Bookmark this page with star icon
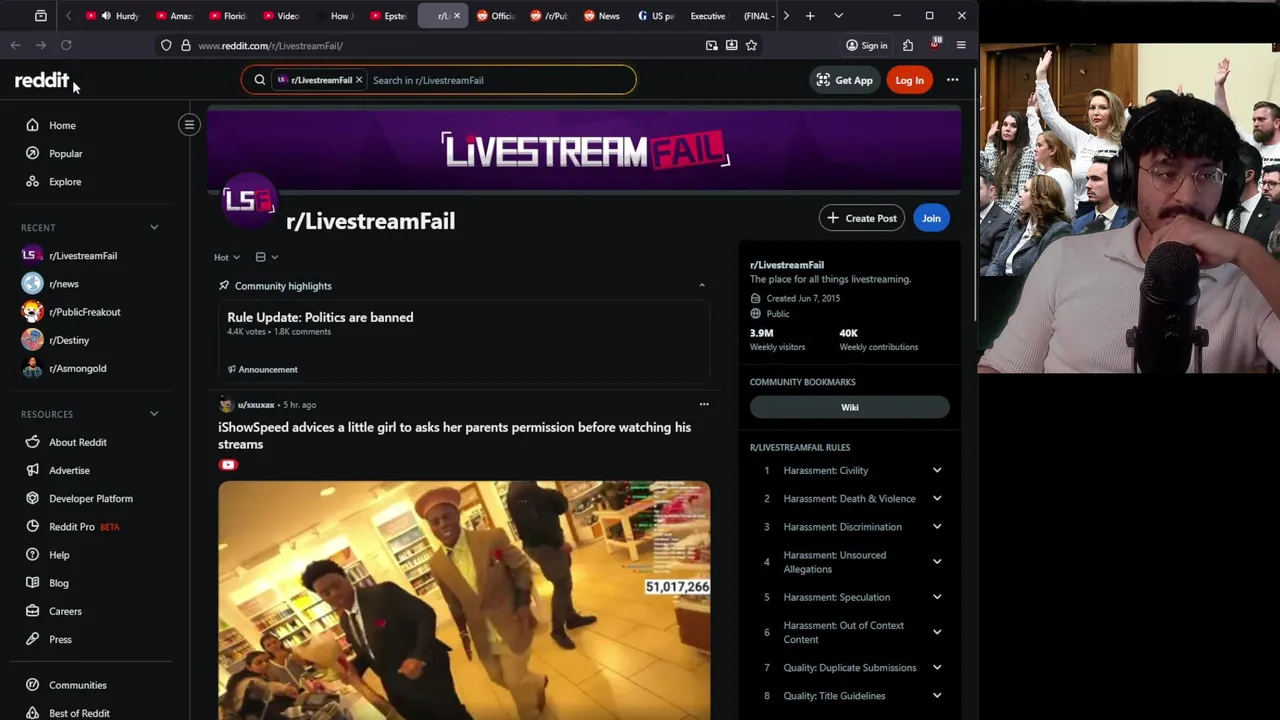This screenshot has height=720, width=1280. [751, 45]
